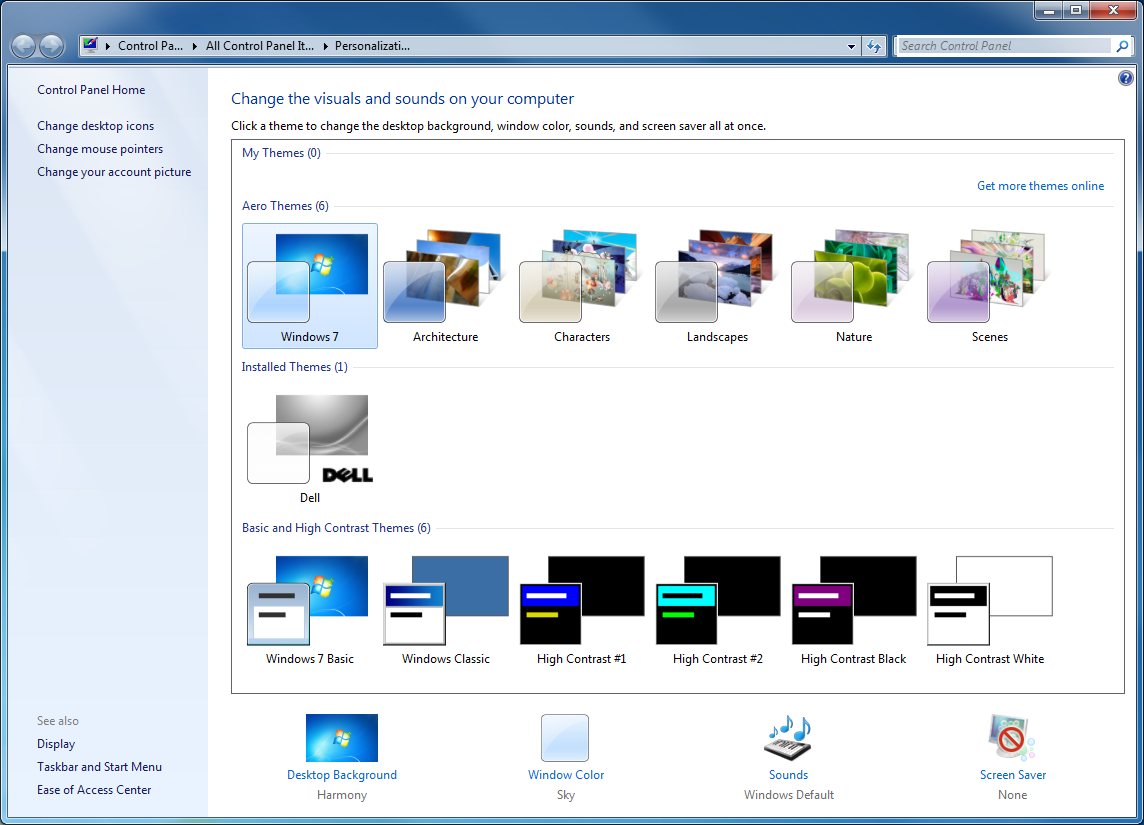This screenshot has height=825, width=1144.
Task: Open Change desktop icons
Action: (96, 125)
